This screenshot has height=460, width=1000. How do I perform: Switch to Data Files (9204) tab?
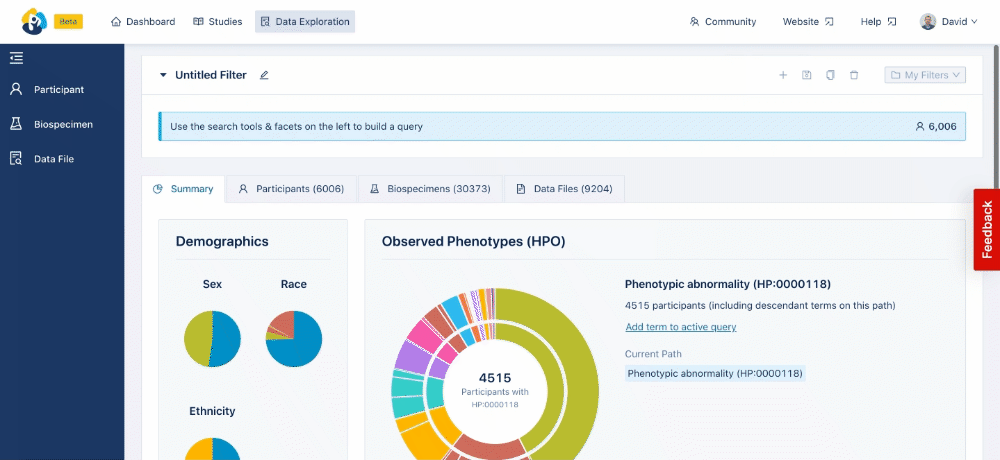(x=564, y=189)
